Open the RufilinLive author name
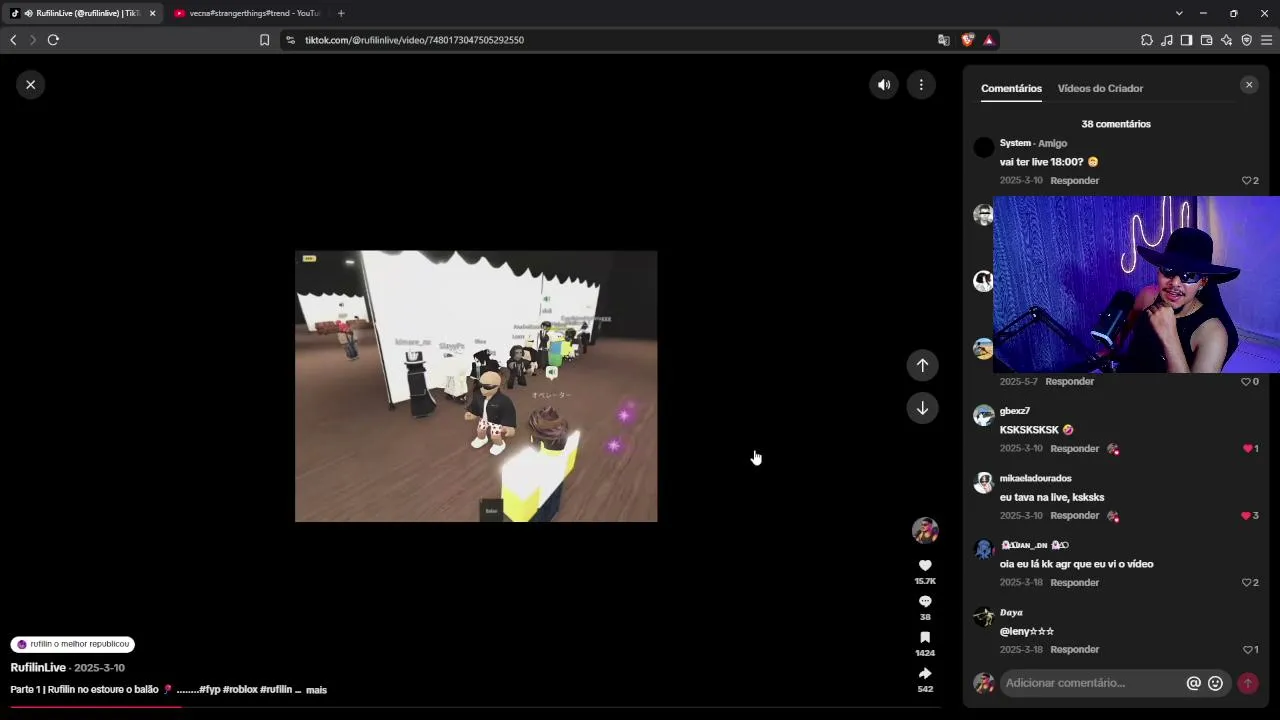1280x720 pixels. click(x=38, y=668)
